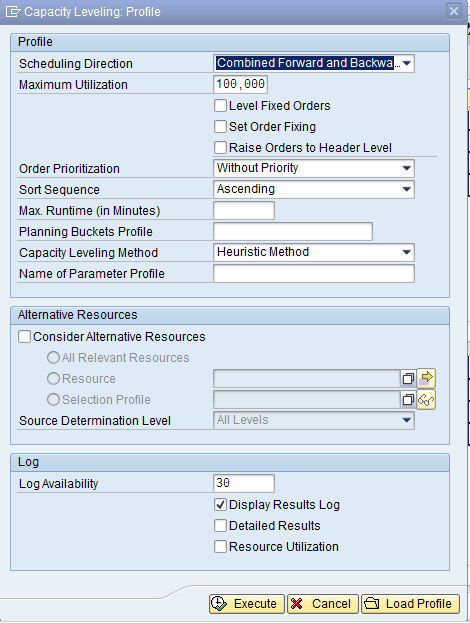Uncheck Display Results Log
This screenshot has height=624, width=470.
(x=220, y=505)
